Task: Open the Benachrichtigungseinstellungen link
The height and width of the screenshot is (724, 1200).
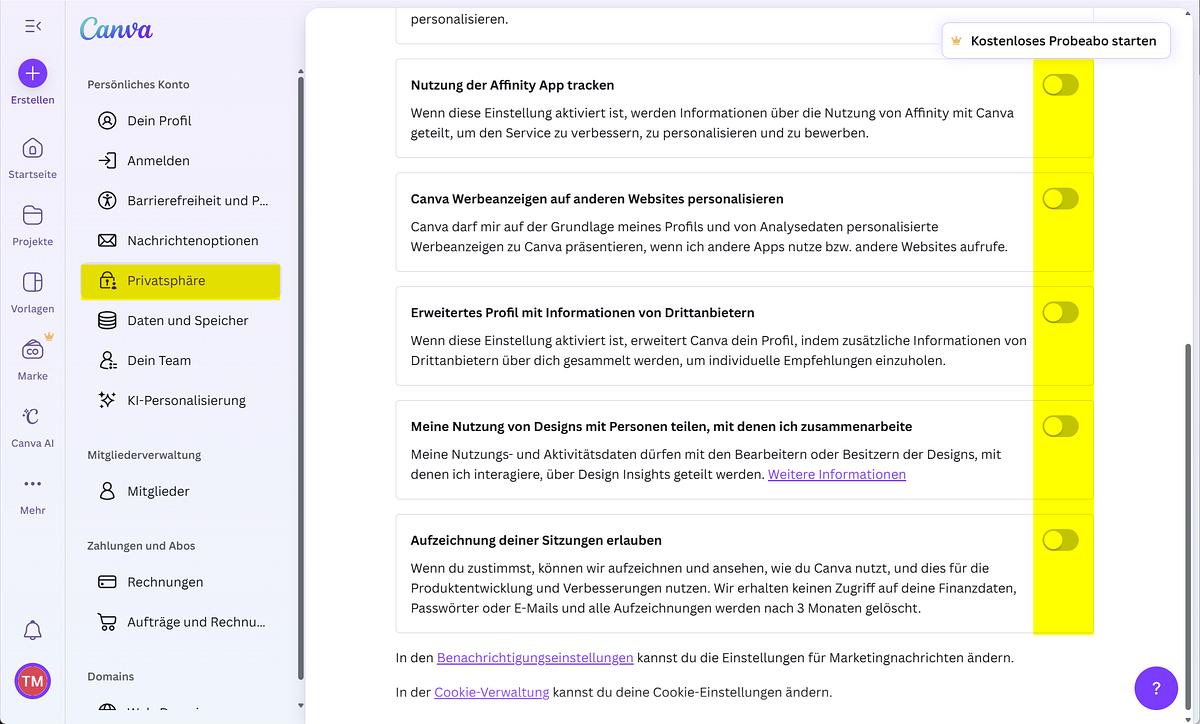Action: [x=535, y=658]
